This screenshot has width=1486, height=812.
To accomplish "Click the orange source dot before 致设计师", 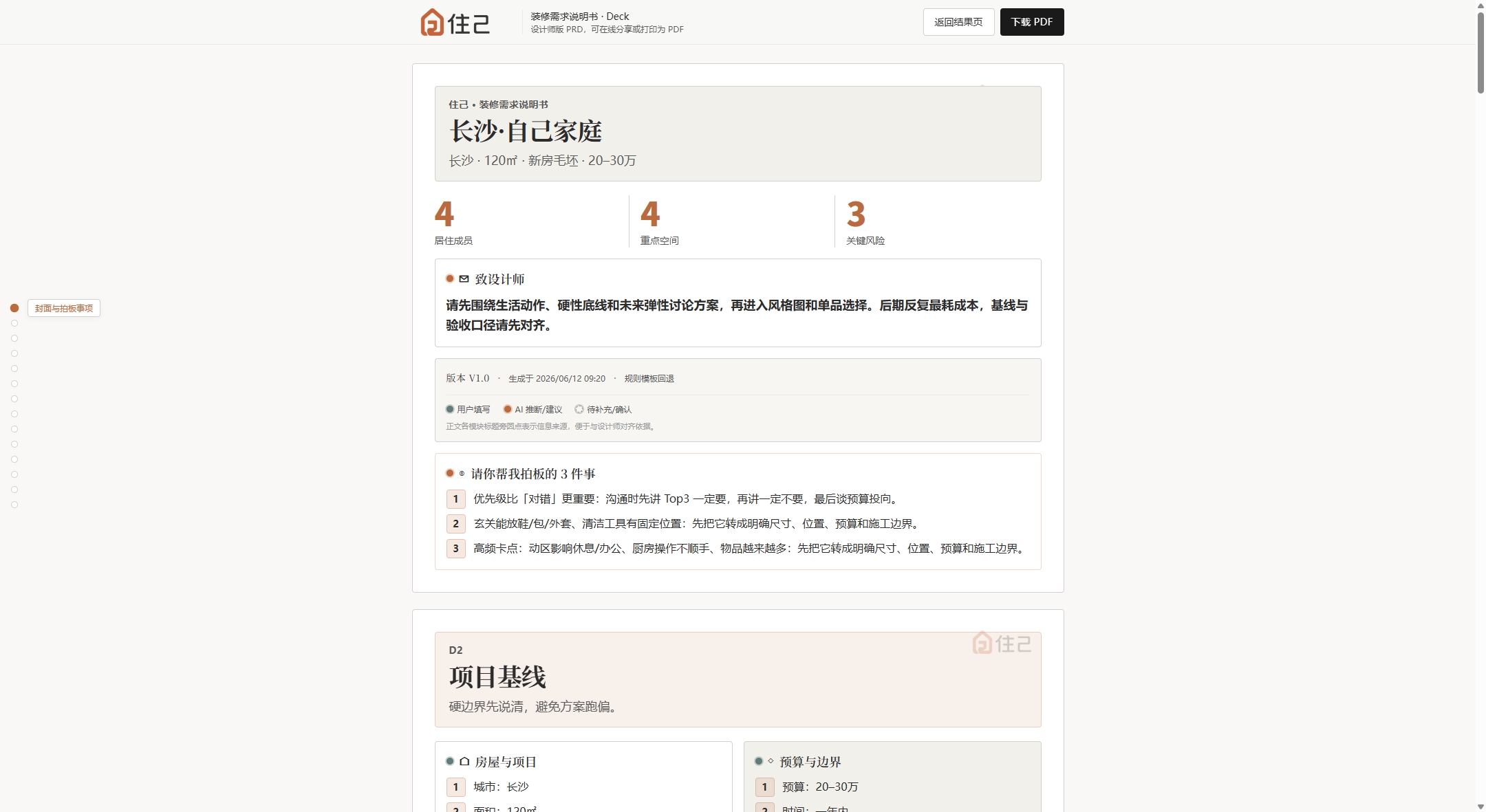I will tap(450, 278).
